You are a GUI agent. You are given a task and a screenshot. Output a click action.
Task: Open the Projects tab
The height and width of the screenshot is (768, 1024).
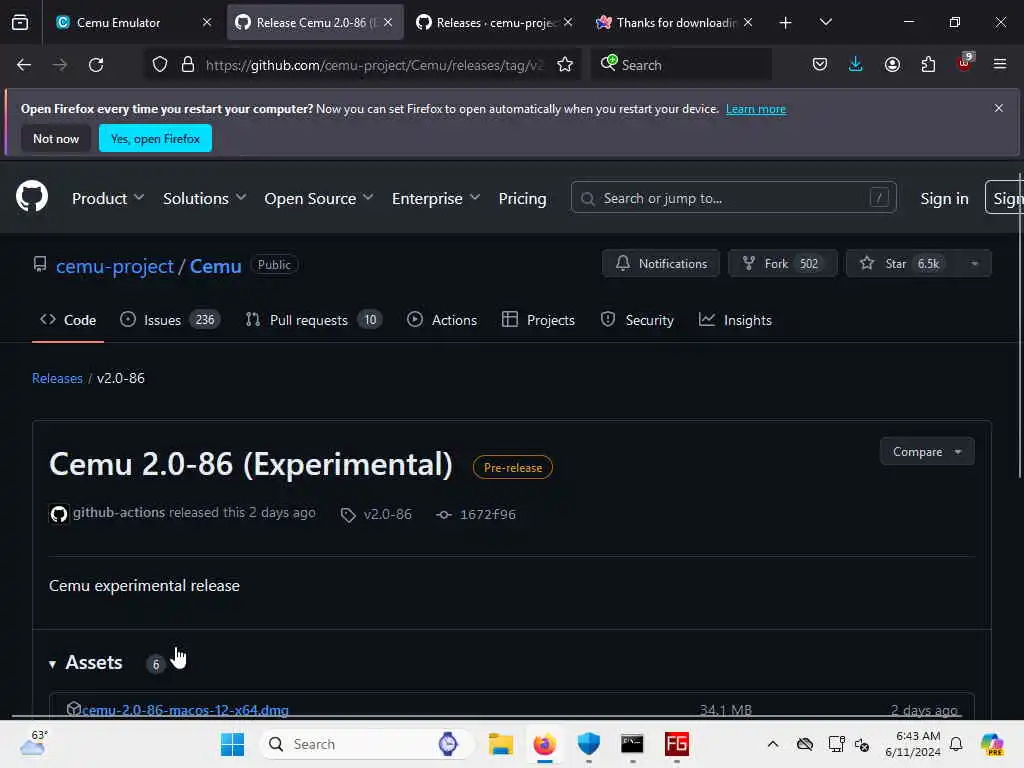538,320
